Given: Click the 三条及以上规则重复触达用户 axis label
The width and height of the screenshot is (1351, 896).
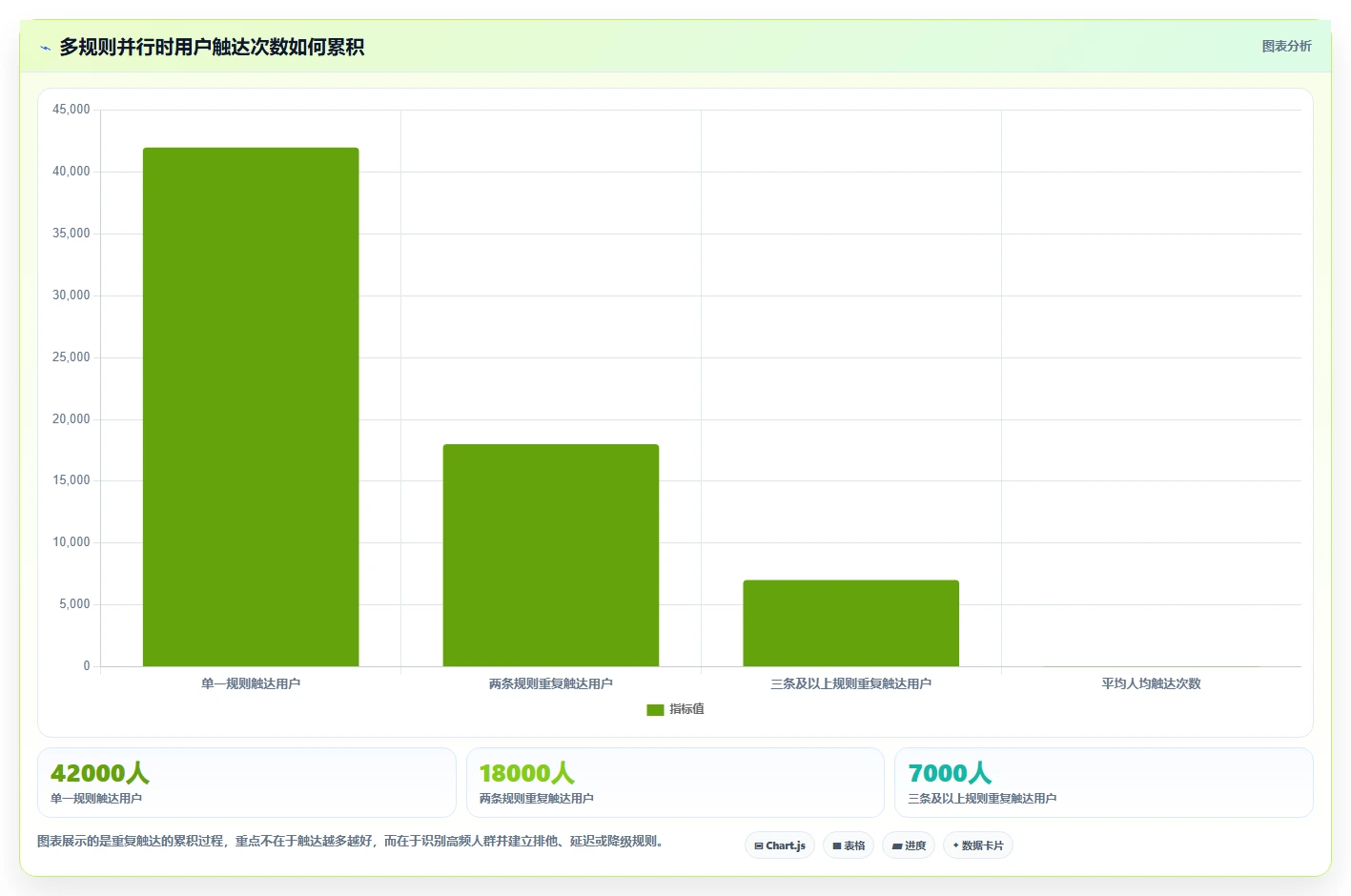Looking at the screenshot, I should pyautogui.click(x=851, y=683).
